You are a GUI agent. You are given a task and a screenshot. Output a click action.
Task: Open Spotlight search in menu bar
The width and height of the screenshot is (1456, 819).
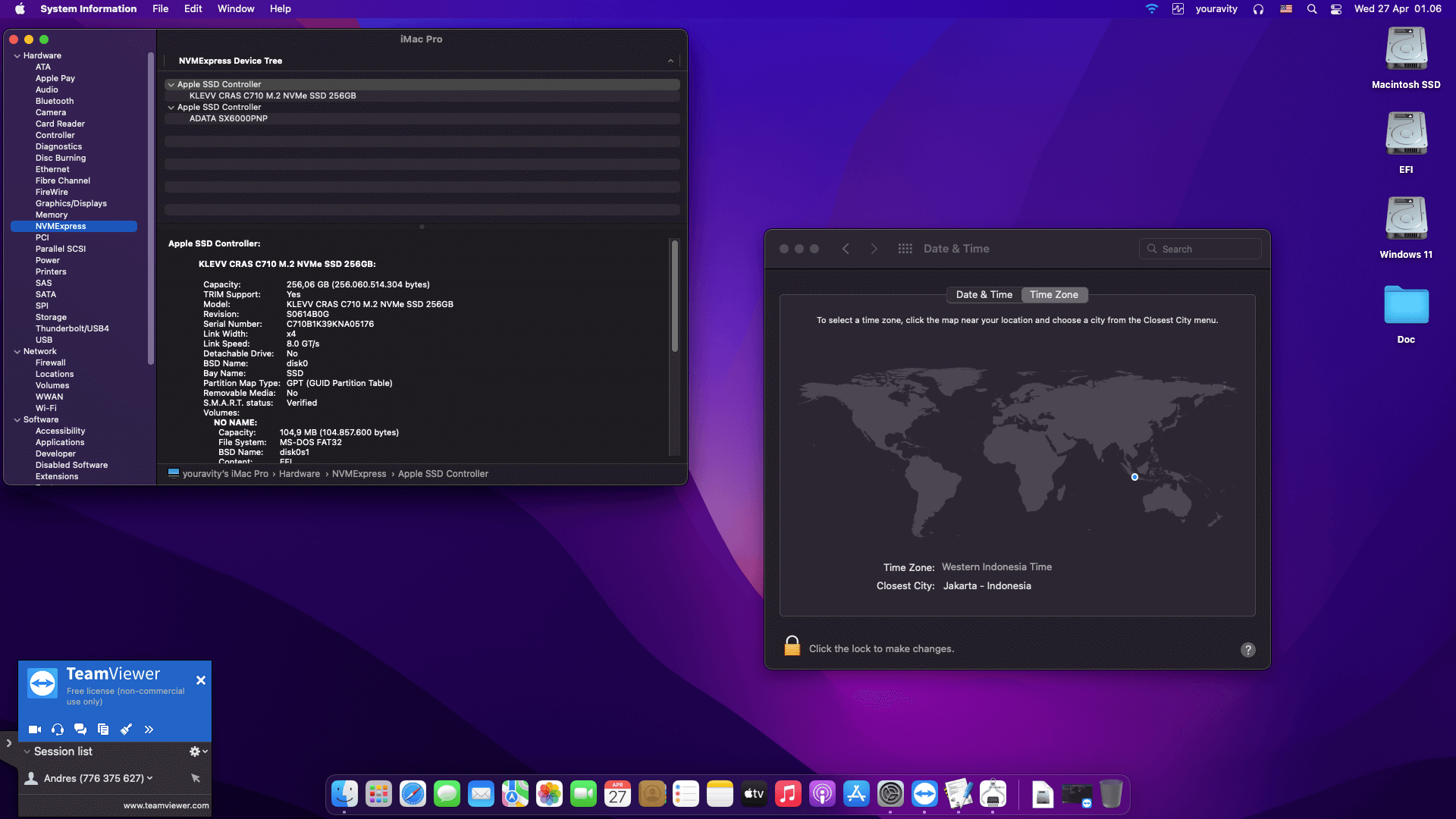pos(1311,9)
